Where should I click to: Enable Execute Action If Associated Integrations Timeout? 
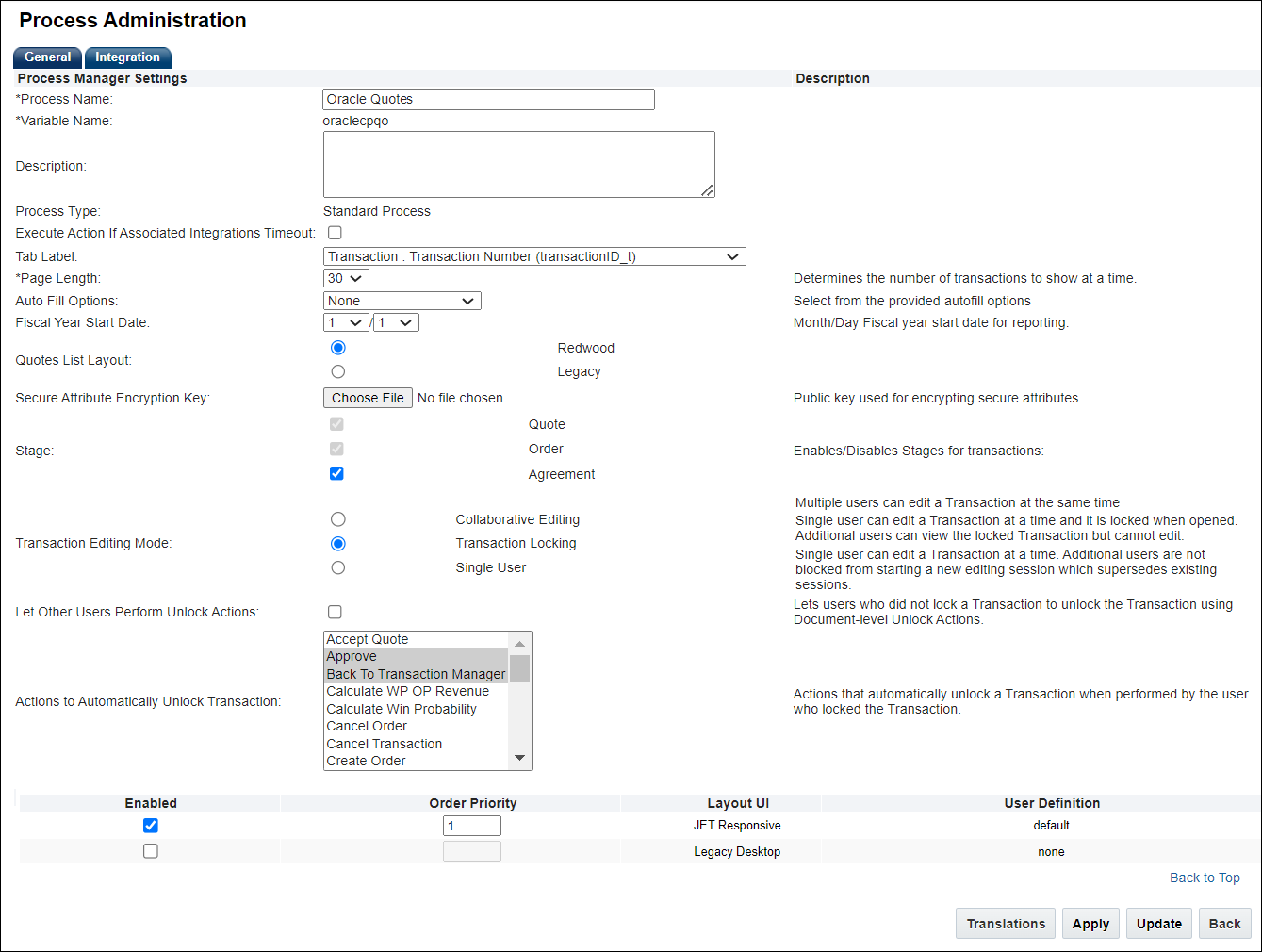(x=335, y=232)
